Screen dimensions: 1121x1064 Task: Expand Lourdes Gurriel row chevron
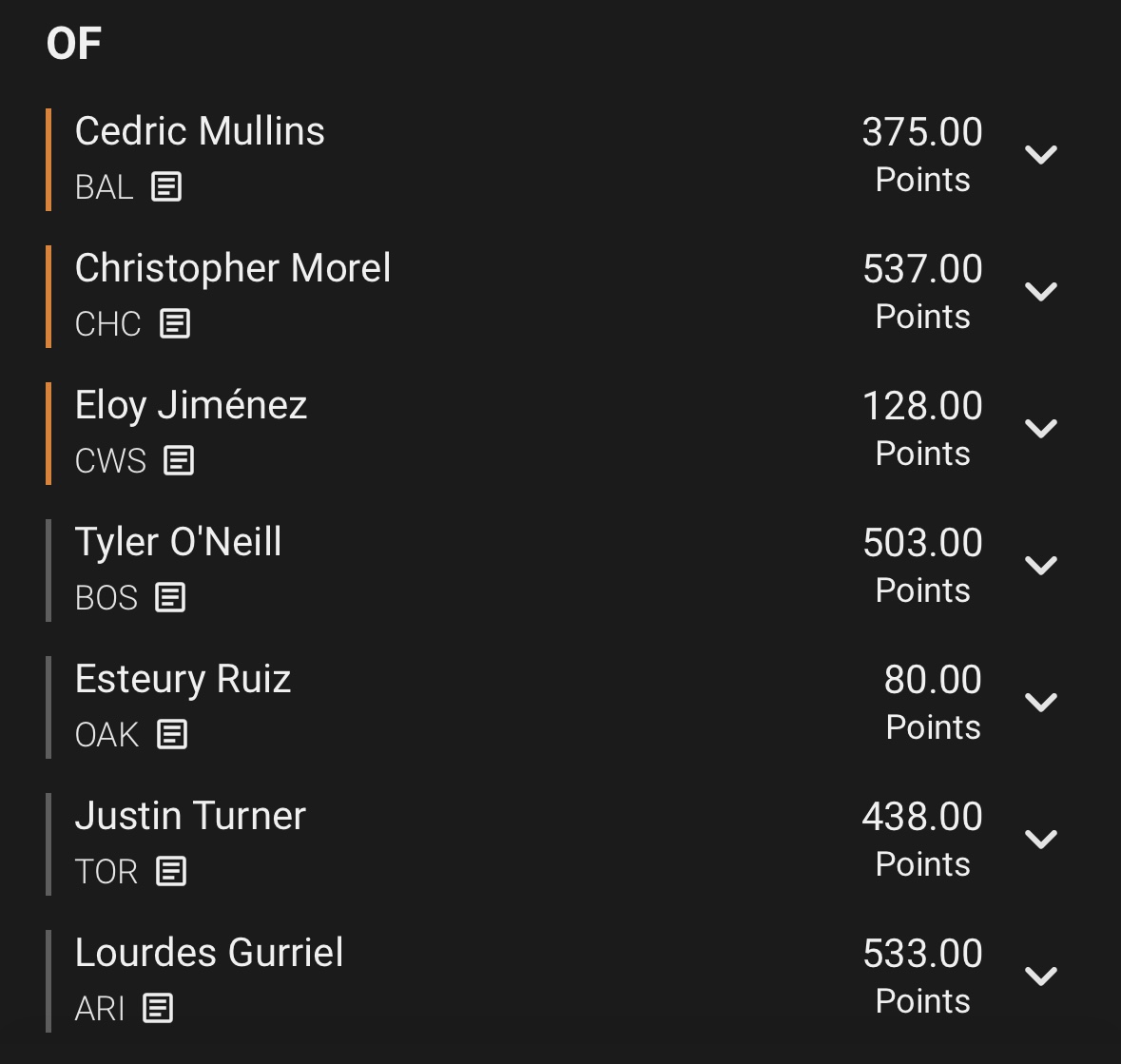click(x=1041, y=977)
